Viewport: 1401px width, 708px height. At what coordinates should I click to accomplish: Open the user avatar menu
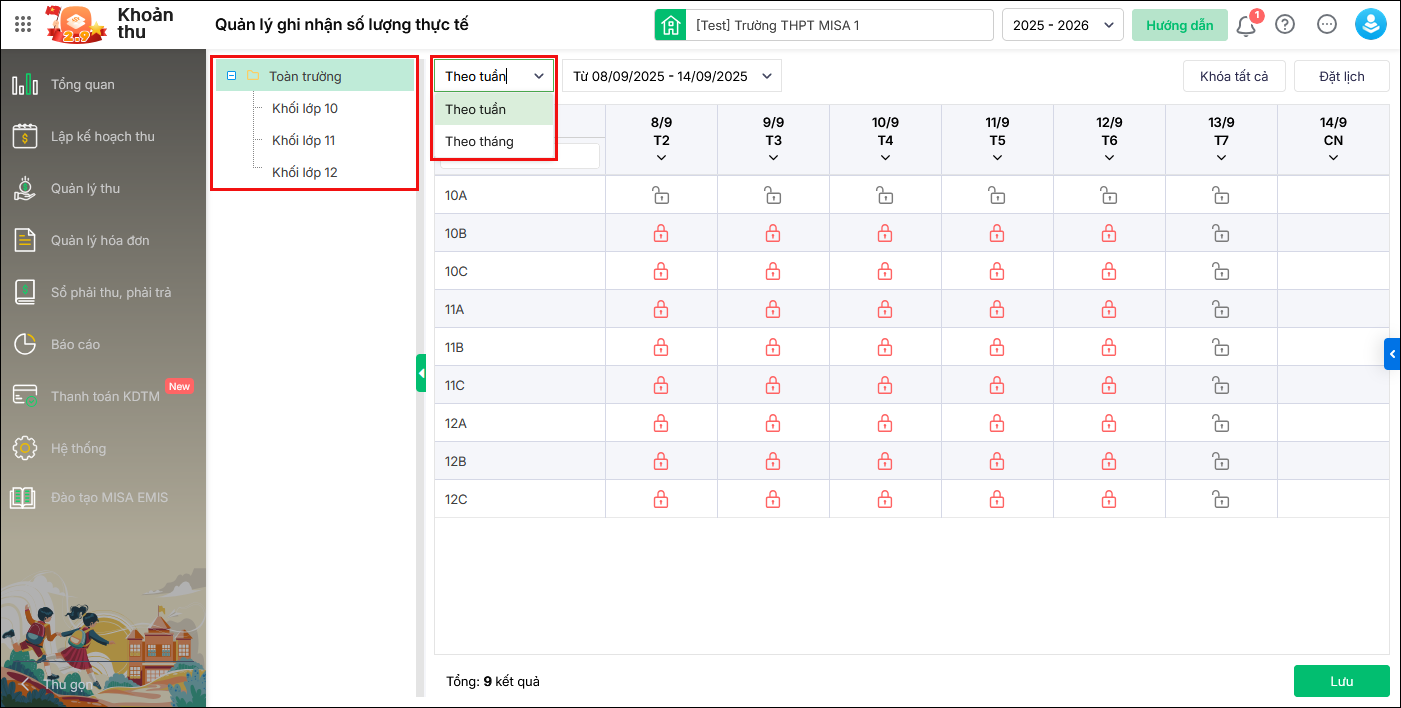click(x=1370, y=25)
